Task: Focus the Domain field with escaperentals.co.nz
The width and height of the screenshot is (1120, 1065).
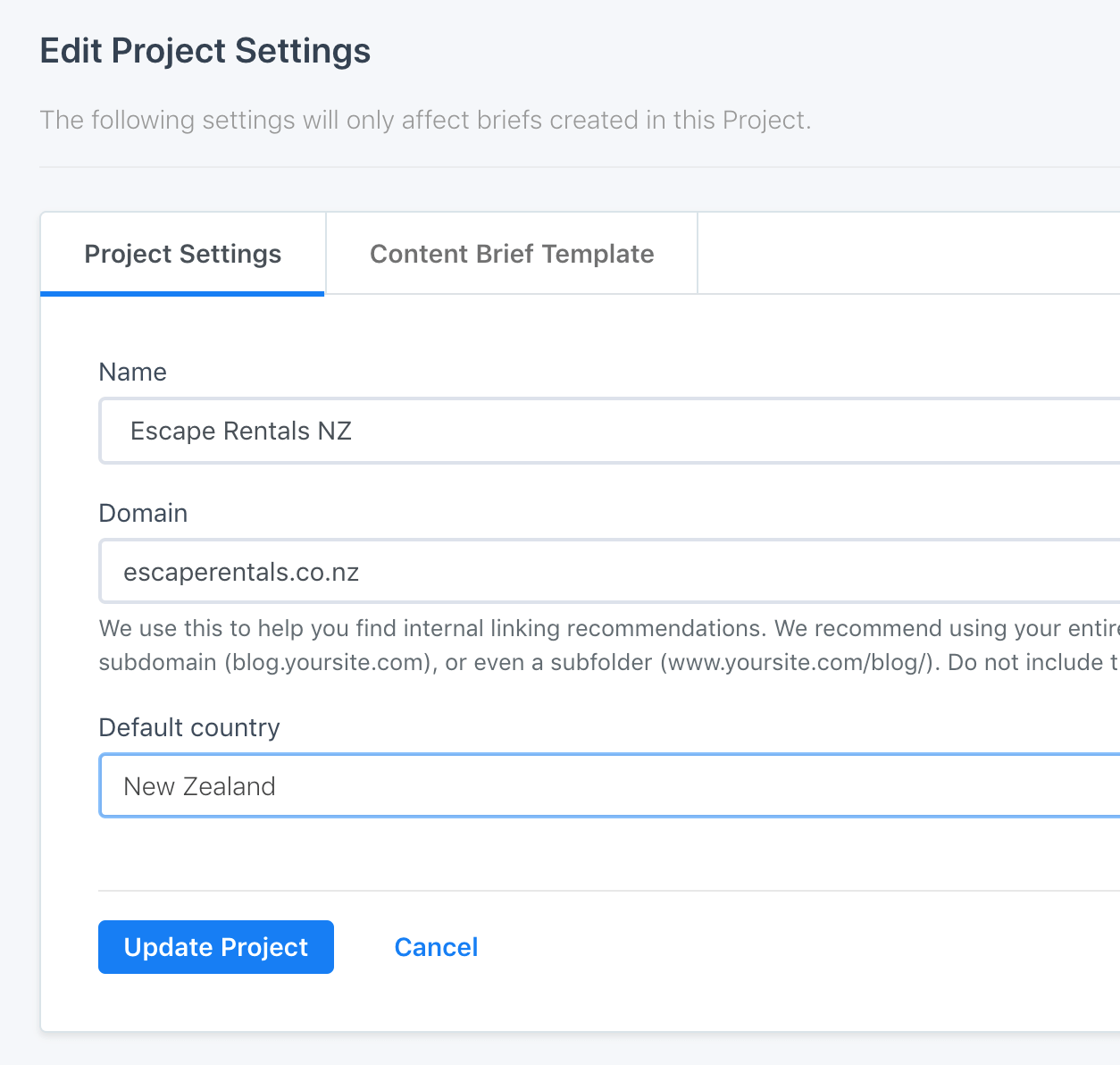Action: point(607,572)
